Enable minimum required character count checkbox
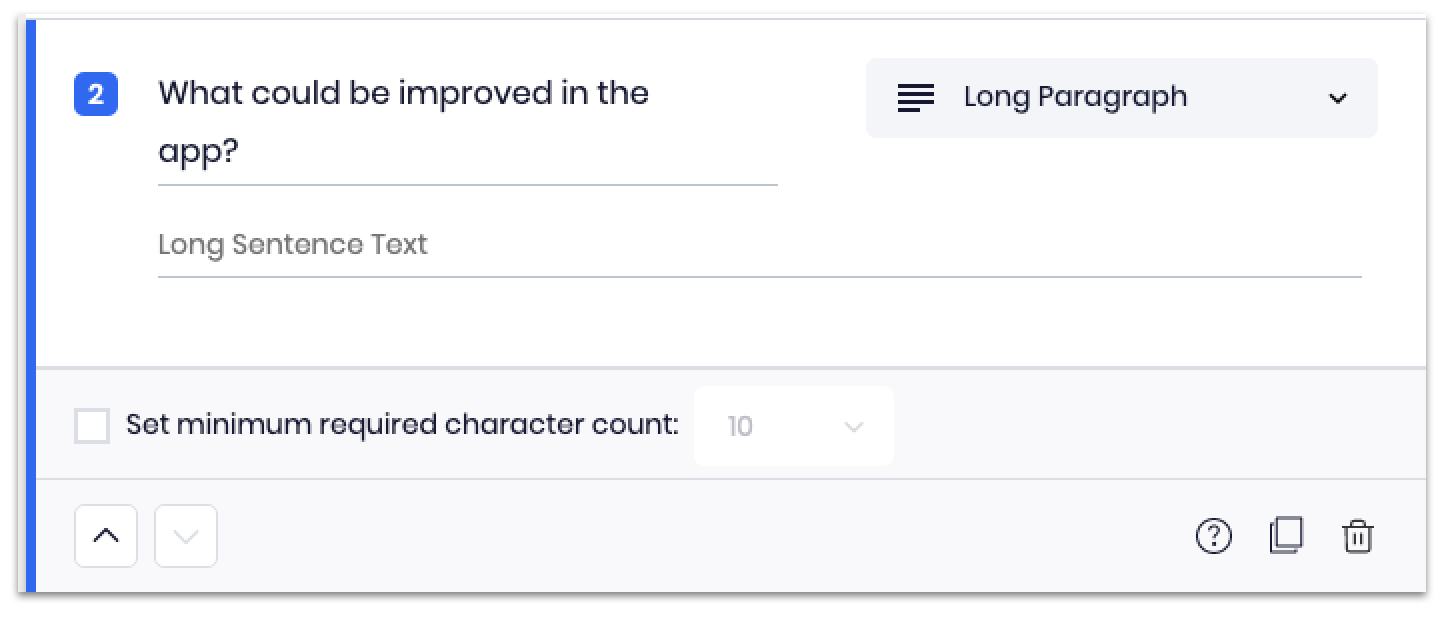The height and width of the screenshot is (622, 1446). [x=92, y=426]
